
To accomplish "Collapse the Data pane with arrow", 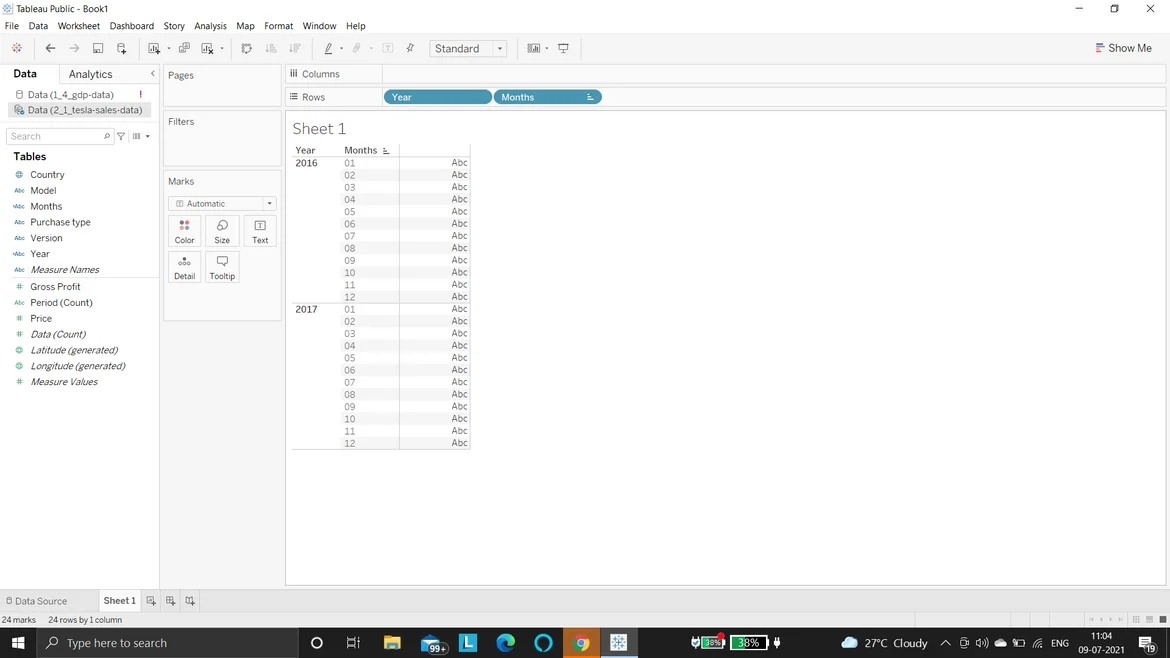I will pos(152,74).
